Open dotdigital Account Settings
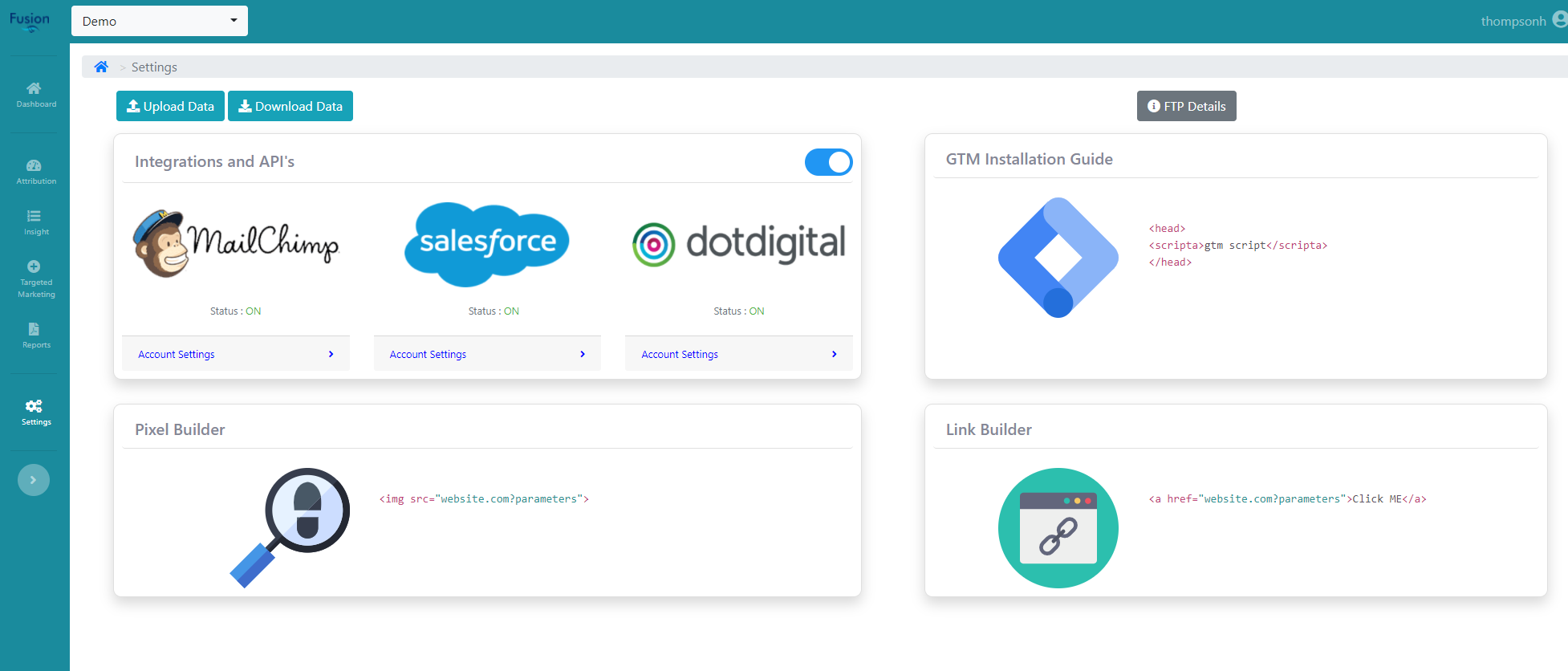This screenshot has height=671, width=1568. 739,354
